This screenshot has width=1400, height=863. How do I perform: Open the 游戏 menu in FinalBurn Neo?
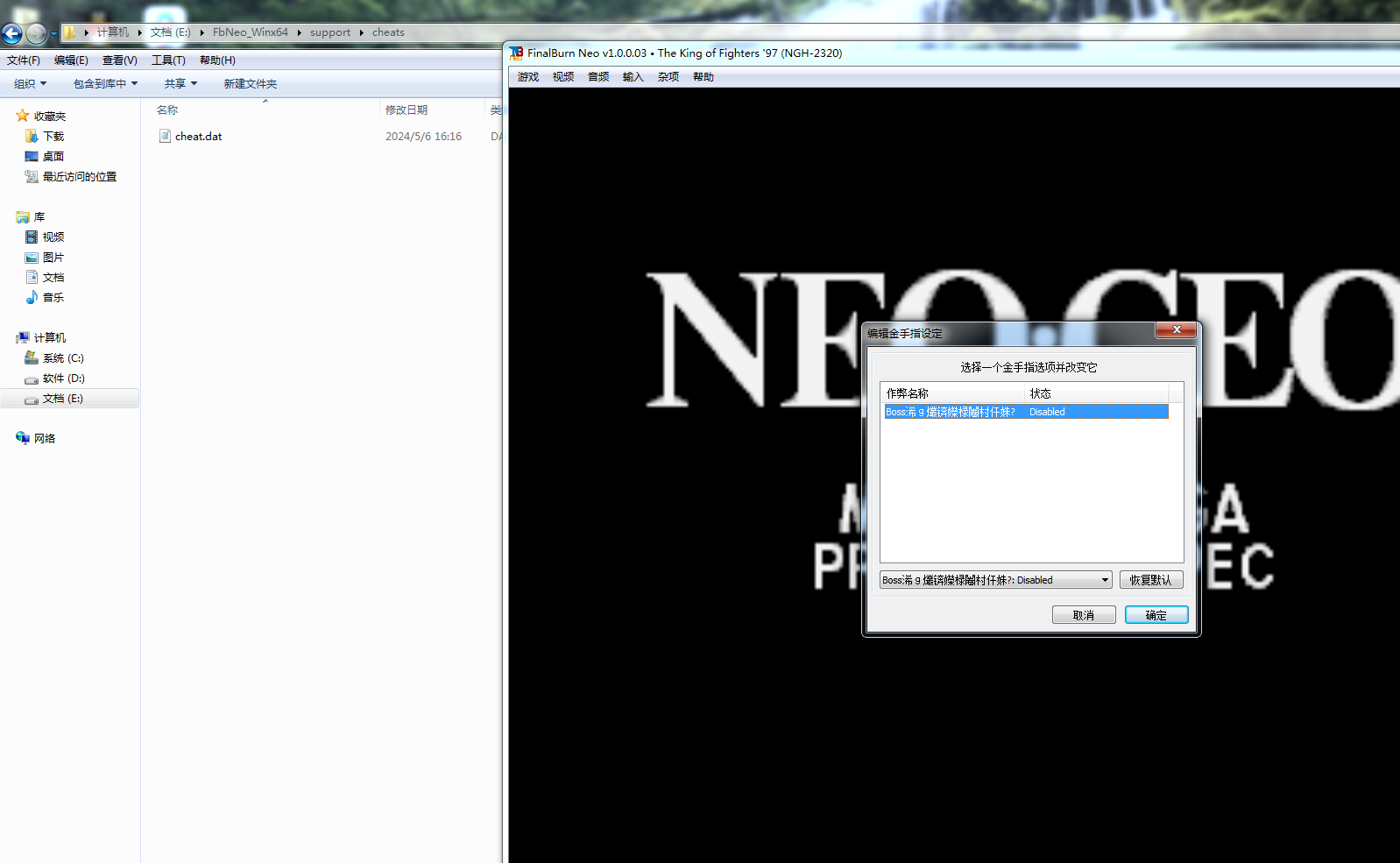tap(528, 77)
